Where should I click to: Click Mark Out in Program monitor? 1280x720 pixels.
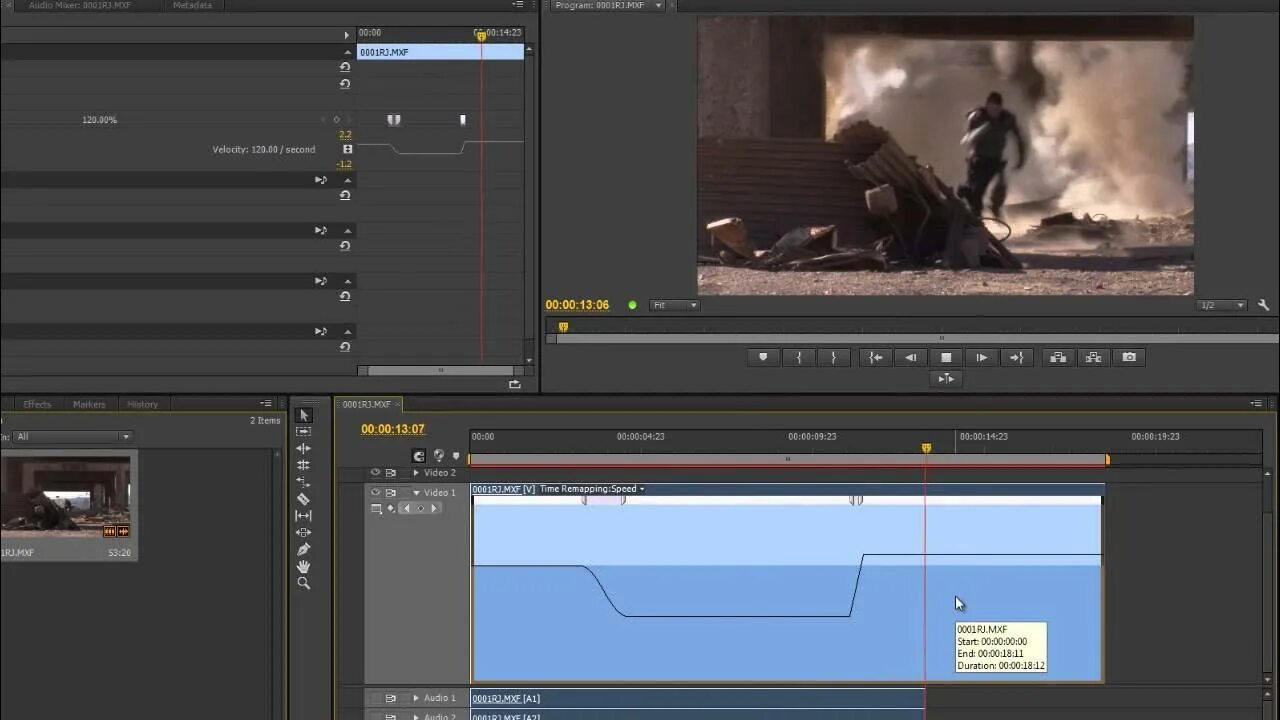(833, 357)
